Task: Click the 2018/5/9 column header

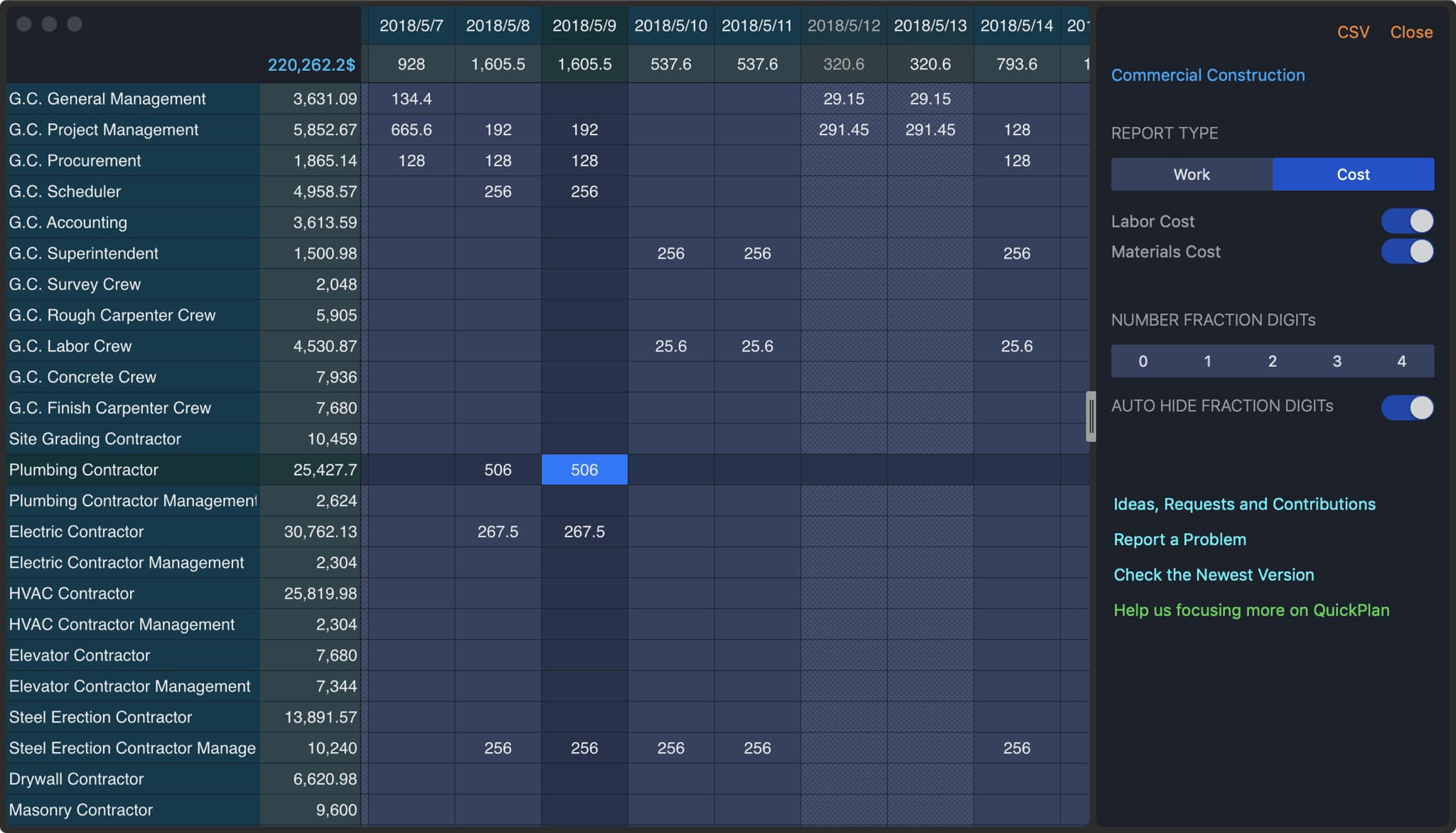Action: click(584, 25)
